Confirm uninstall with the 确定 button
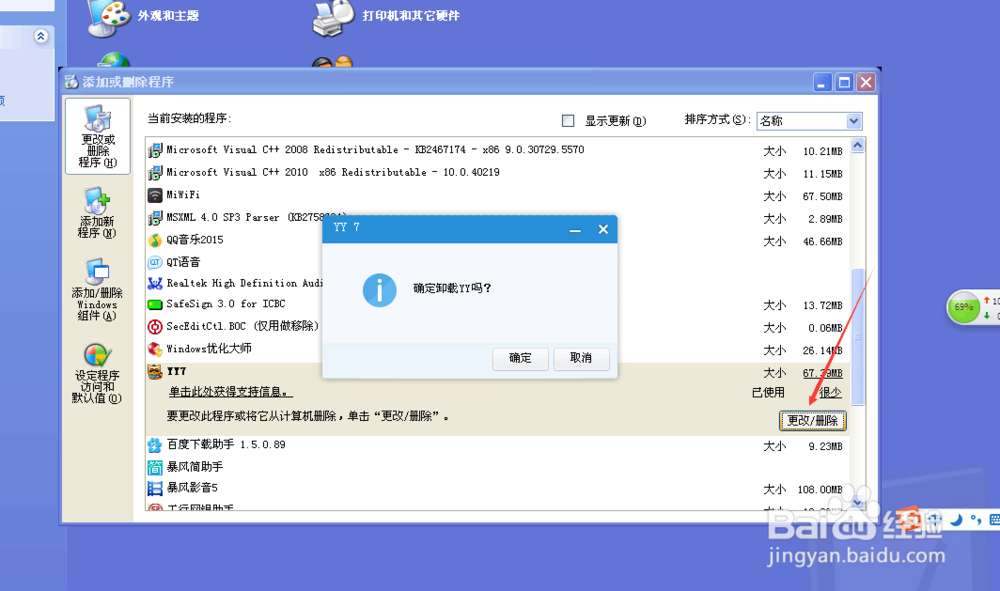 pos(520,358)
